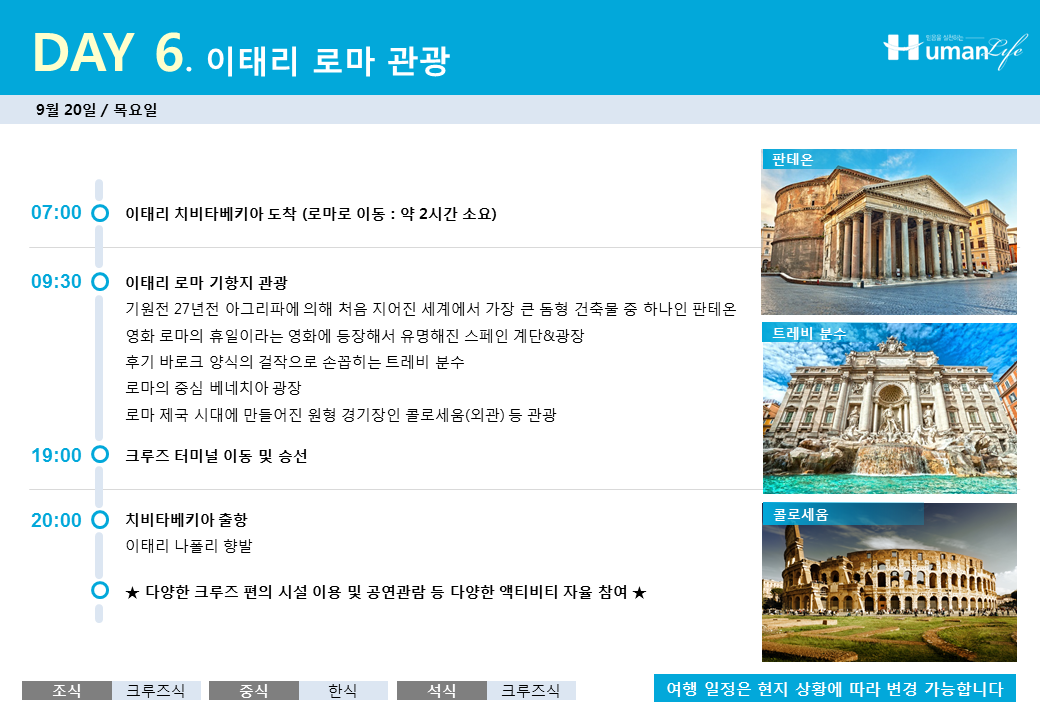1040x720 pixels.
Task: Click 이태리 로마 기항지 관광 heading
Action: (206, 283)
